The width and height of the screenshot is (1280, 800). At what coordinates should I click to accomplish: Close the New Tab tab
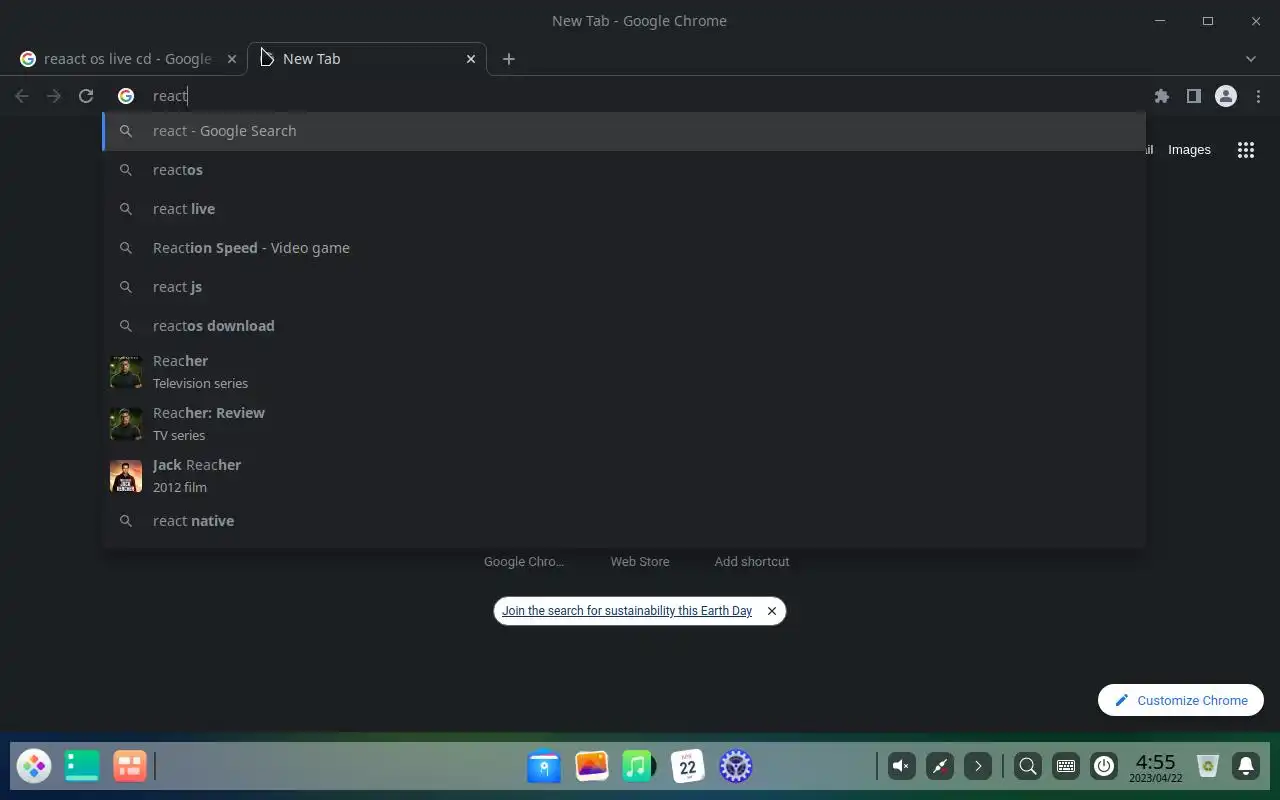(x=471, y=59)
